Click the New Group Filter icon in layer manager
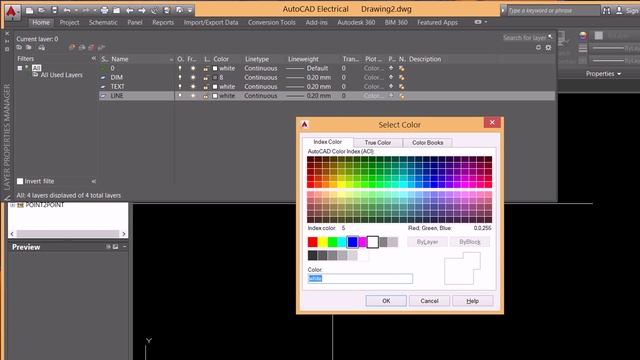 tap(29, 48)
